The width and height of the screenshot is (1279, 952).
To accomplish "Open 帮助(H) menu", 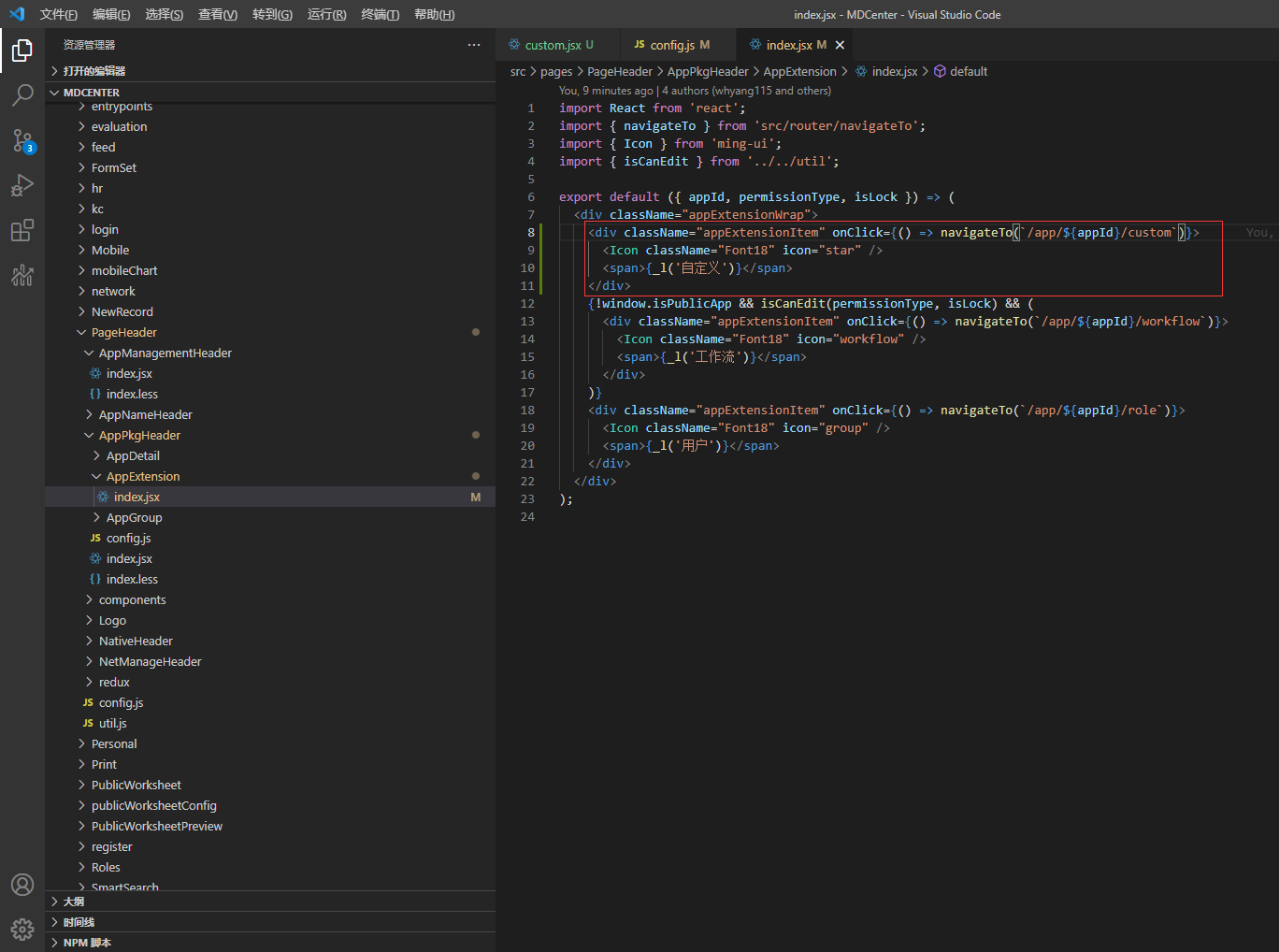I will click(435, 14).
